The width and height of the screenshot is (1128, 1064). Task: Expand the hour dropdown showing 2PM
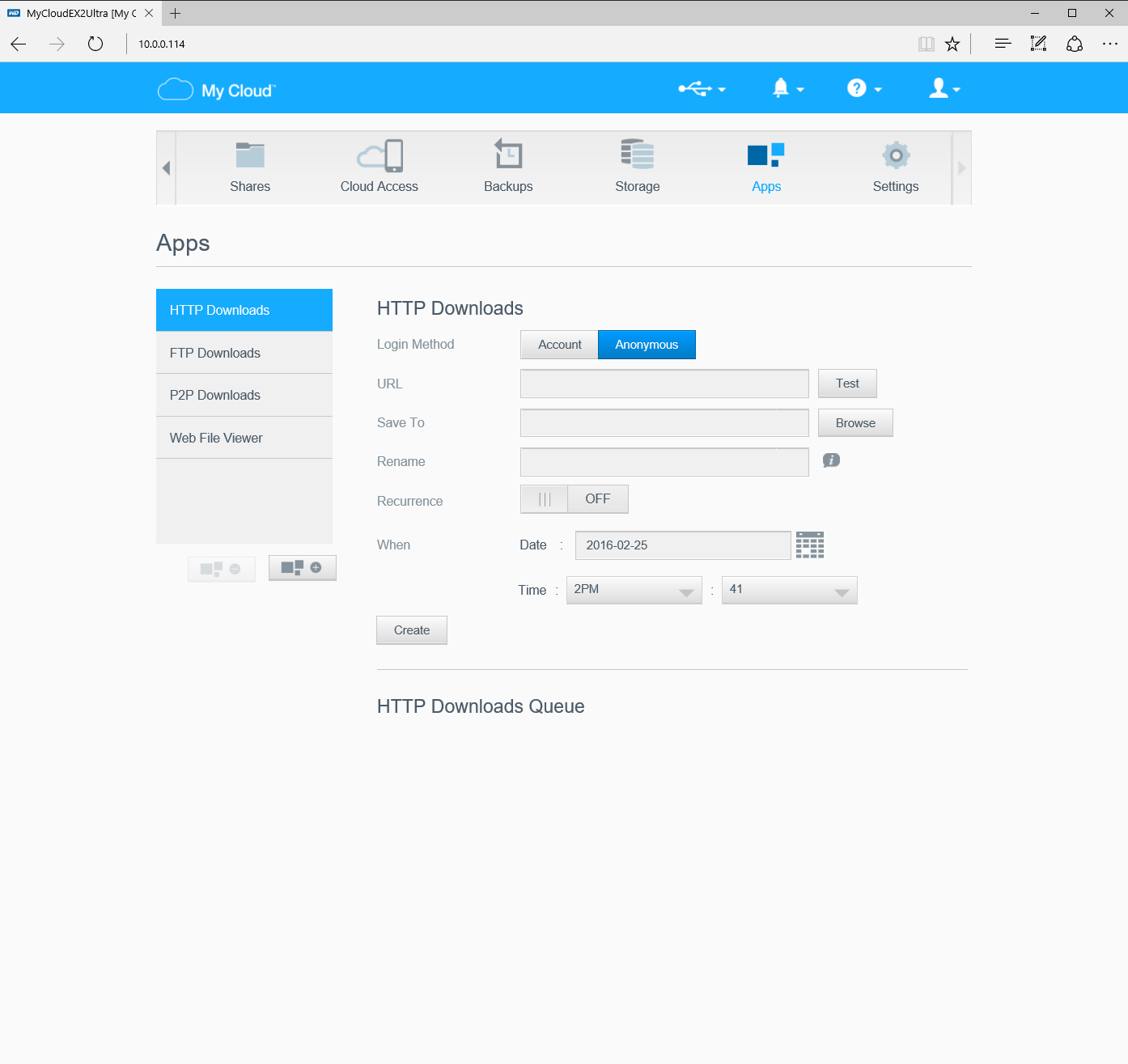click(x=634, y=590)
